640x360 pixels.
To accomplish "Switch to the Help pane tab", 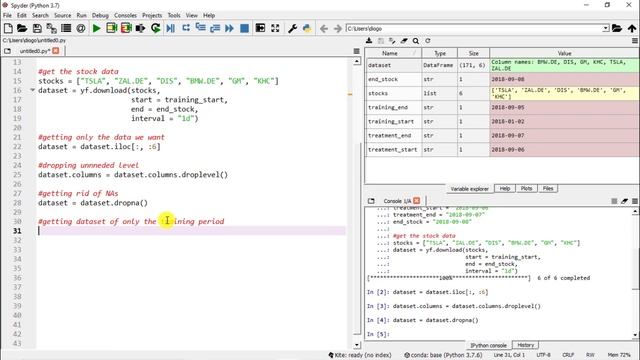I will click(504, 189).
